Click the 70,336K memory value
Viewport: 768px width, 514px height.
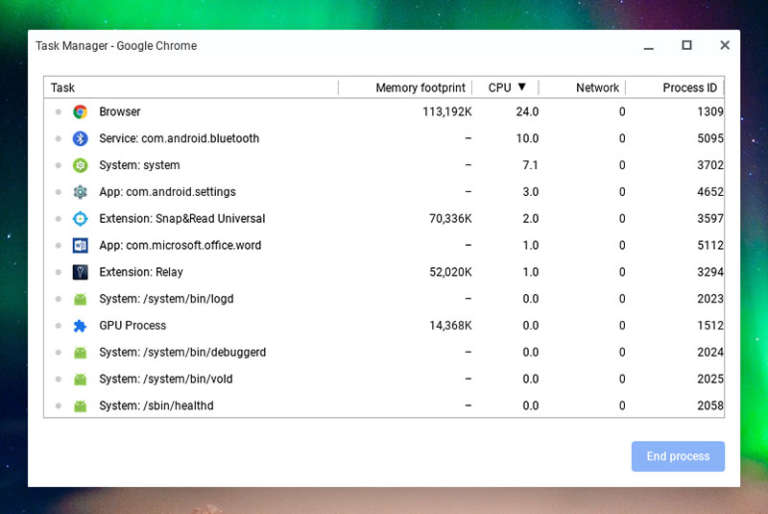tap(451, 219)
